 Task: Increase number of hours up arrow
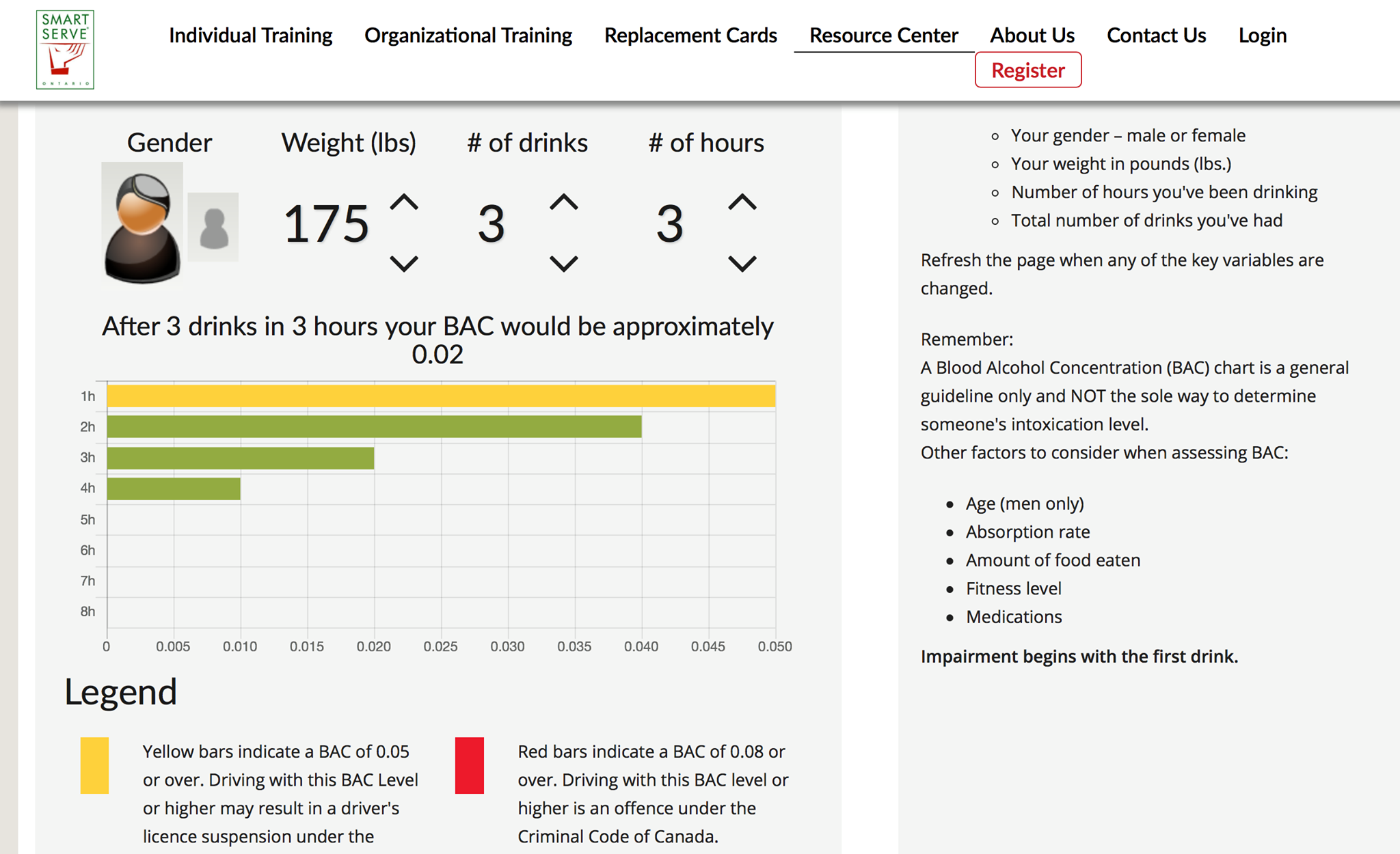[742, 202]
